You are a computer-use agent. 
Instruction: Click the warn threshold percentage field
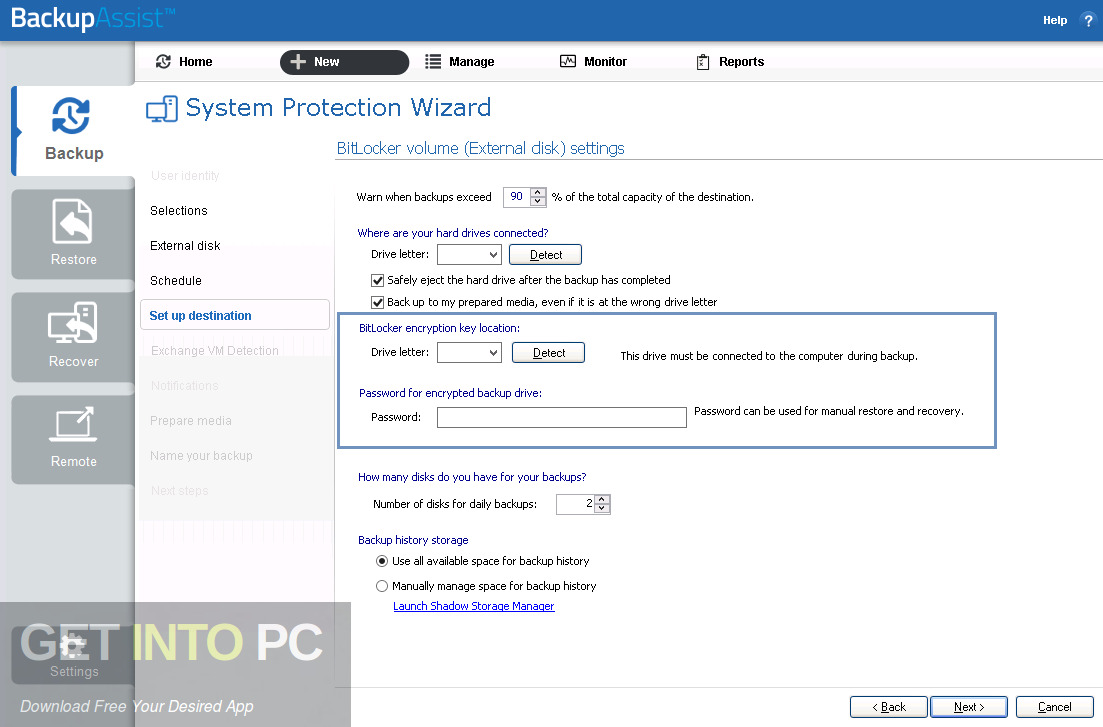tap(517, 197)
